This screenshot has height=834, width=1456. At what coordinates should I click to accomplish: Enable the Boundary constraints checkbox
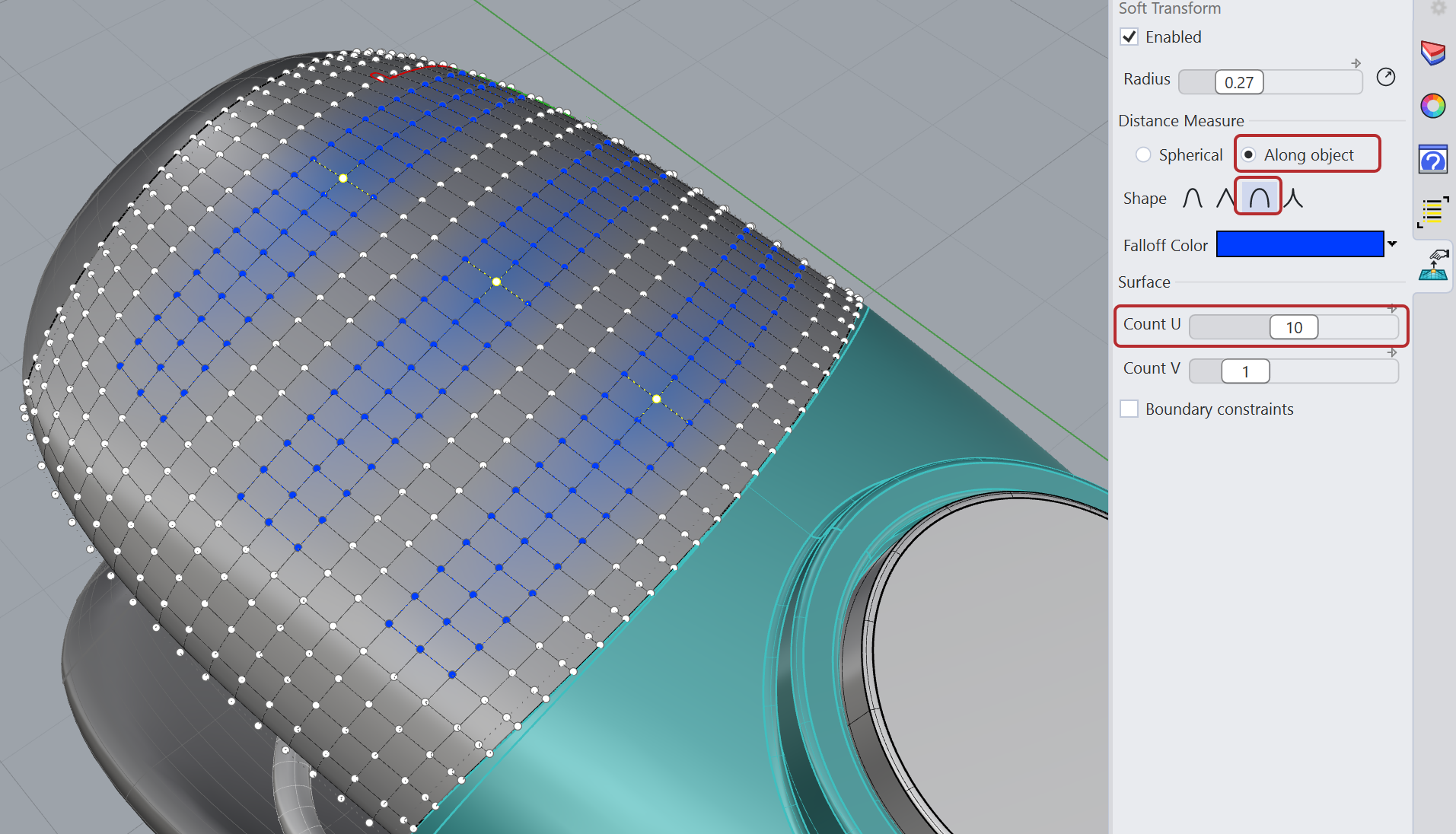pos(1129,409)
